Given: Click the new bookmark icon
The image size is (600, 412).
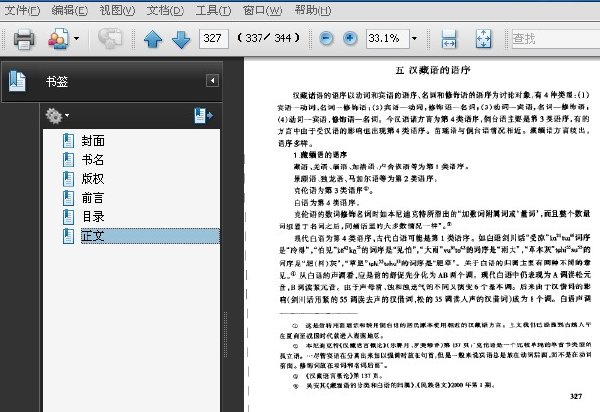Looking at the screenshot, I should pos(203,116).
